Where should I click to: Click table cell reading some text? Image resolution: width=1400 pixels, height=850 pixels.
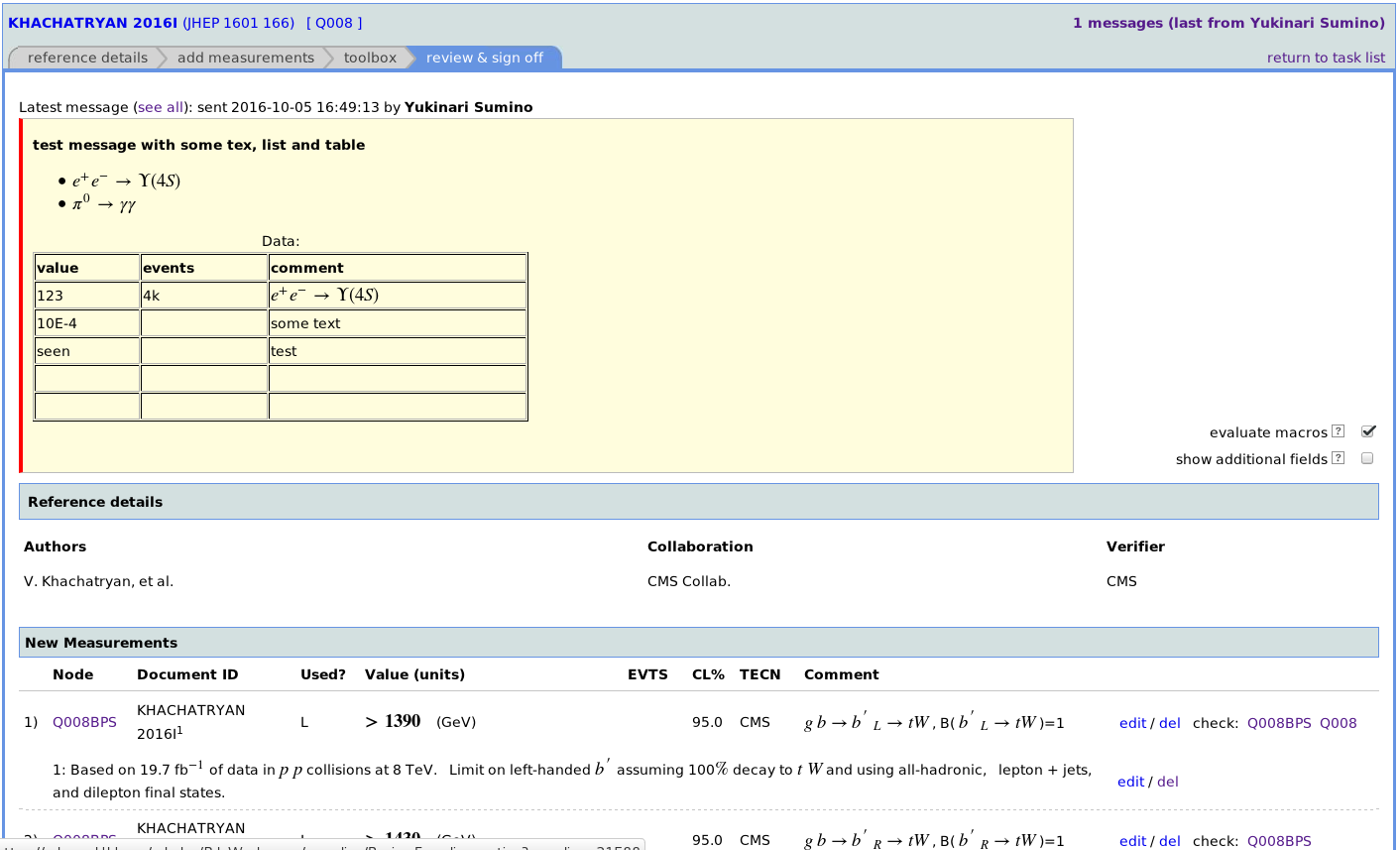(x=398, y=323)
